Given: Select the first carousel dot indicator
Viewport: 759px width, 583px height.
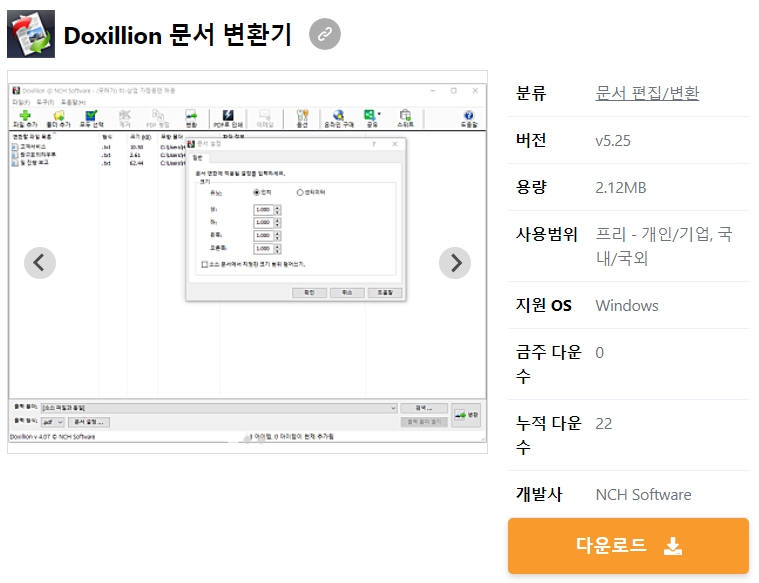Looking at the screenshot, I should pyautogui.click(x=247, y=440).
